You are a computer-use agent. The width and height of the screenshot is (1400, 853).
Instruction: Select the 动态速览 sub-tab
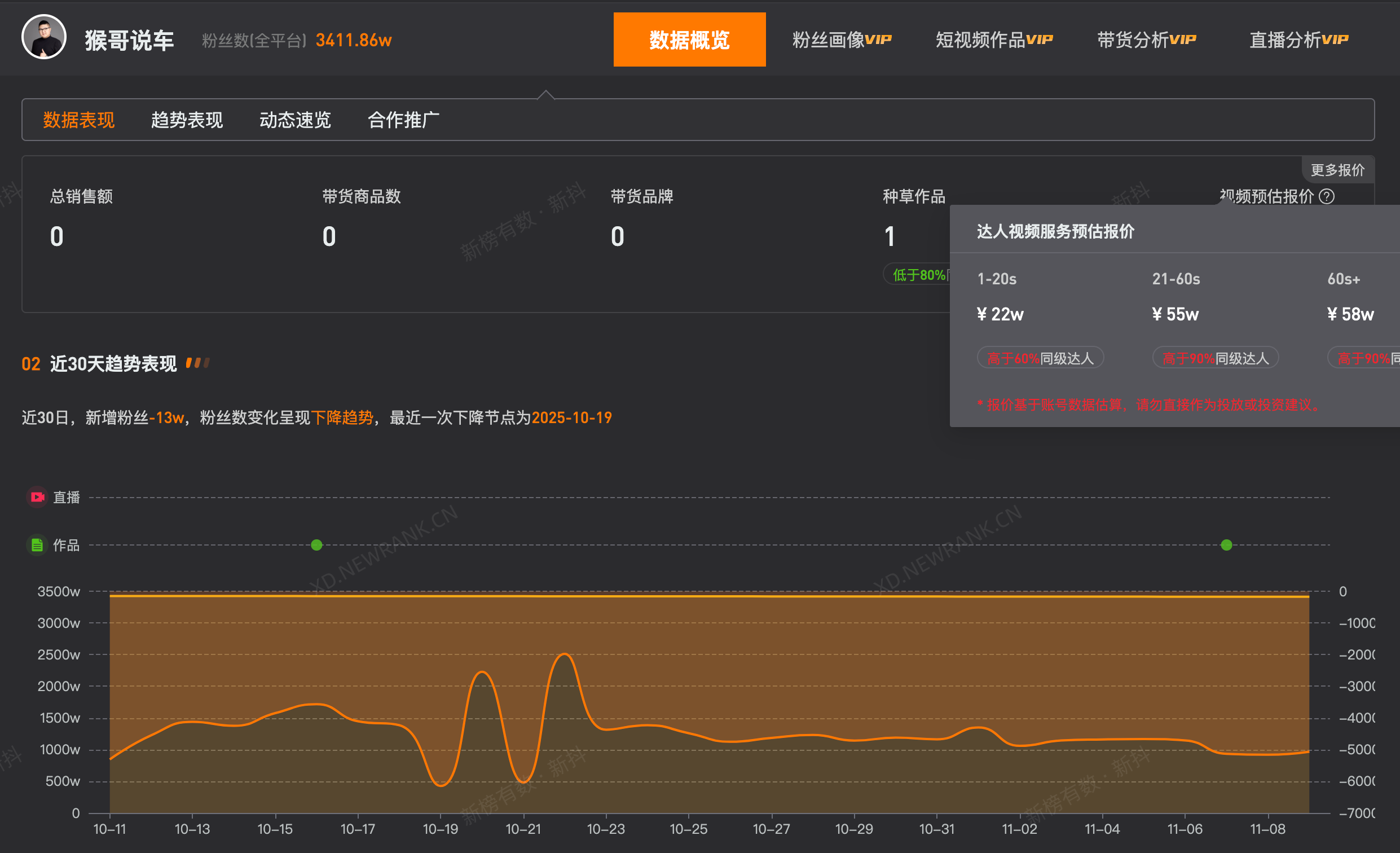tap(296, 120)
